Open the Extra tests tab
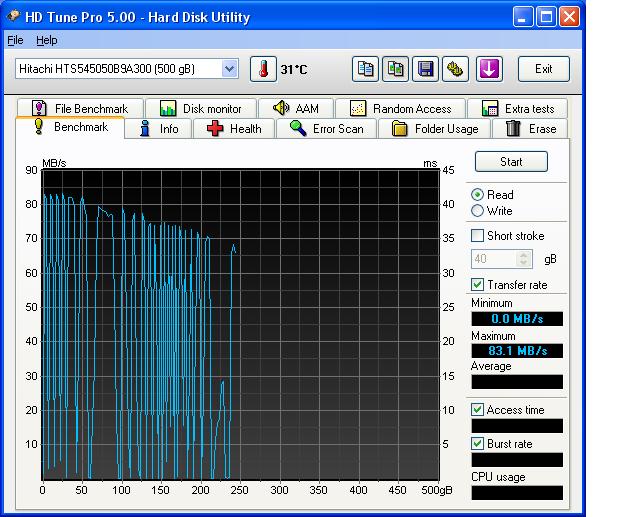 coord(518,109)
